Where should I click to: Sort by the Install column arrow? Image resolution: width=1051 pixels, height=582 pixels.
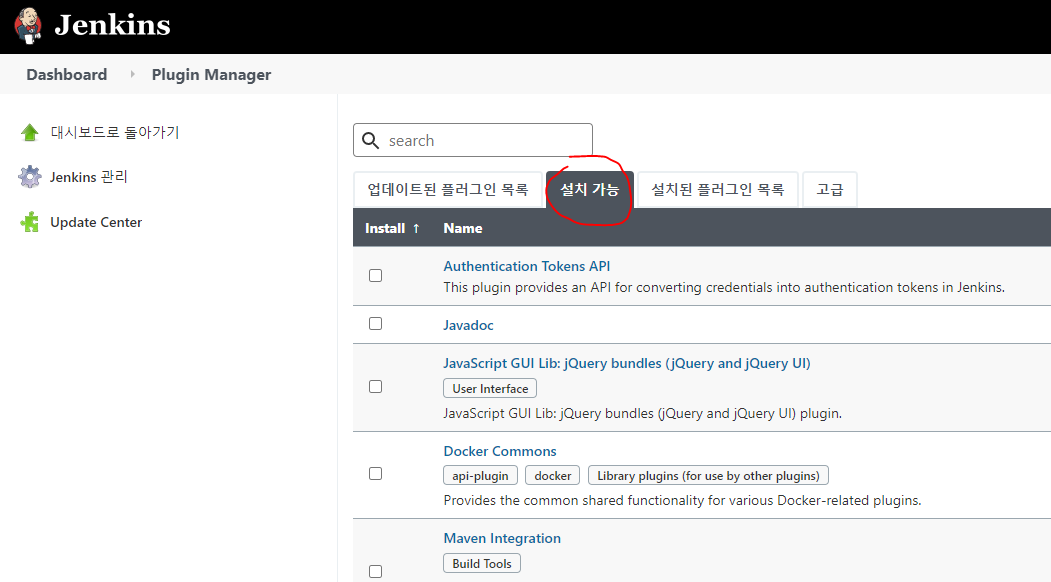click(x=416, y=228)
